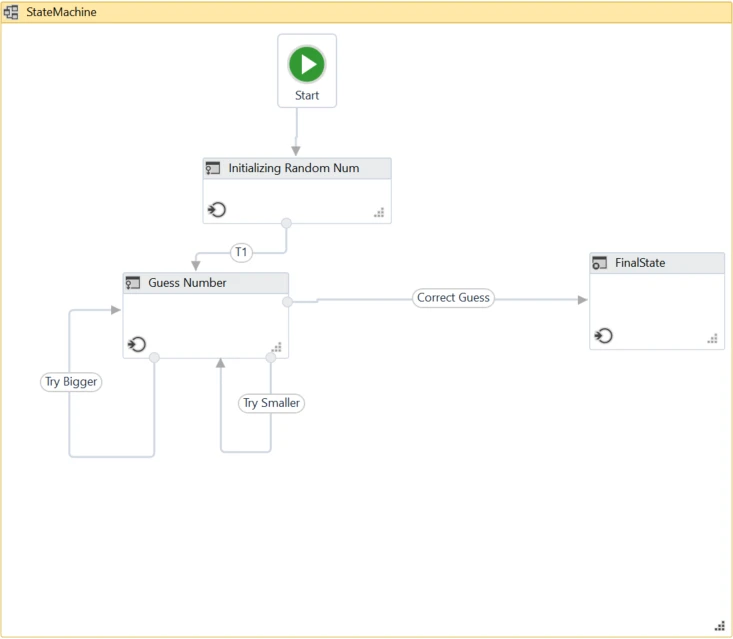Click the StateMachine icon in the header
The height and width of the screenshot is (639, 733).
[x=11, y=12]
